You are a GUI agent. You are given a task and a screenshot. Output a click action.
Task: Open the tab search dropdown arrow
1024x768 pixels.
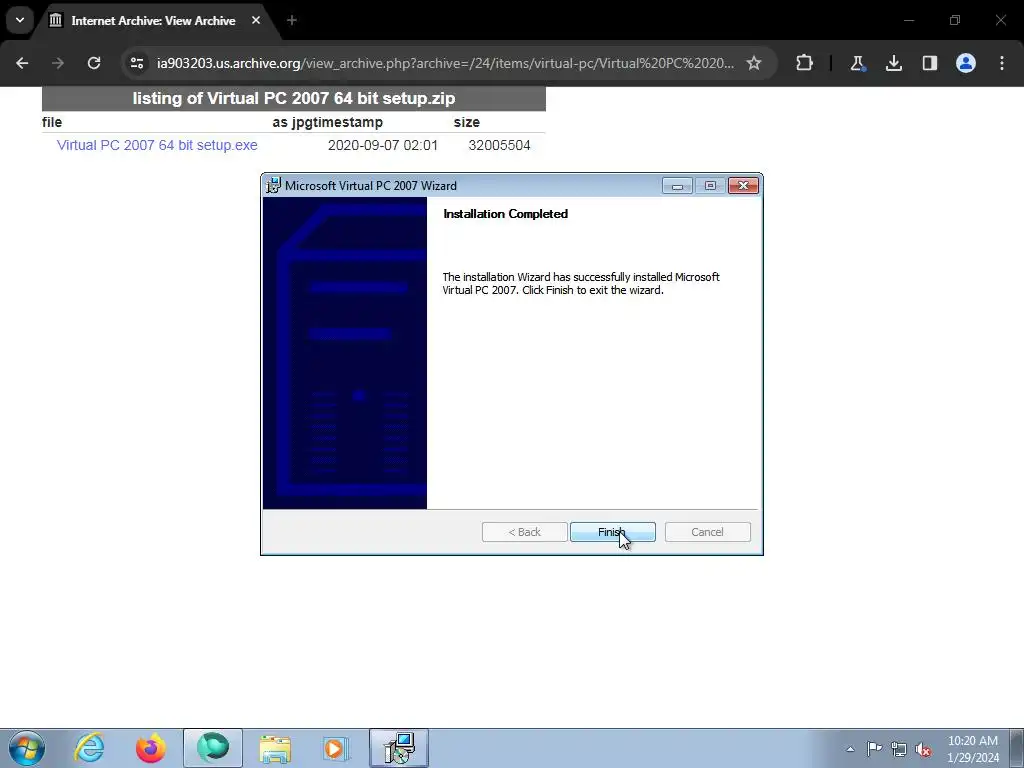[20, 20]
